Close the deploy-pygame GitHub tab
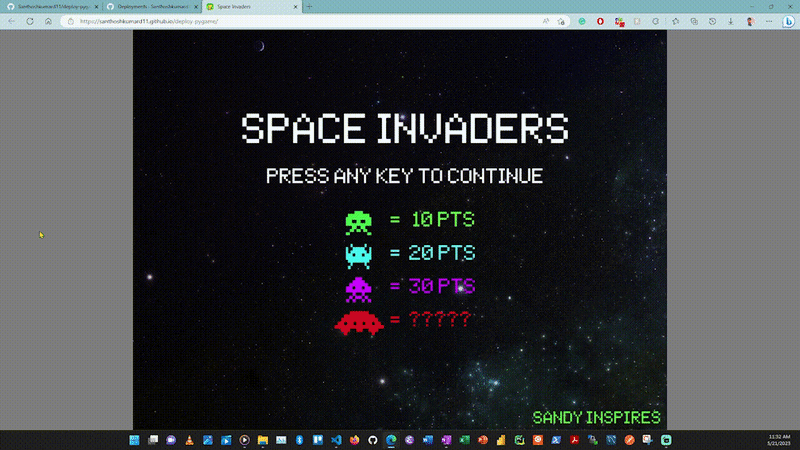Viewport: 800px width, 450px height. click(x=96, y=7)
